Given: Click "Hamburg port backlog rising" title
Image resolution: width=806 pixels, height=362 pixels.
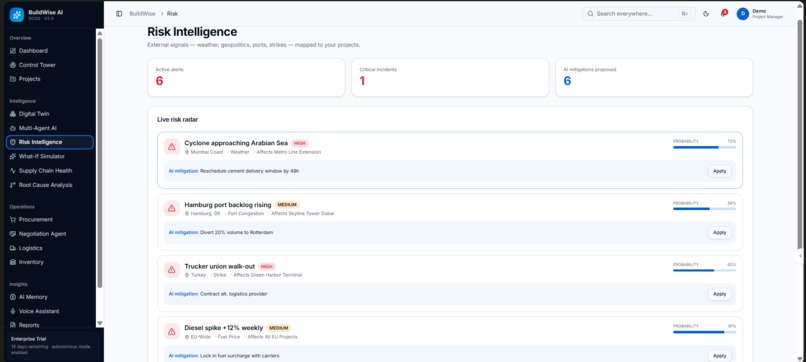Looking at the screenshot, I should [x=228, y=205].
